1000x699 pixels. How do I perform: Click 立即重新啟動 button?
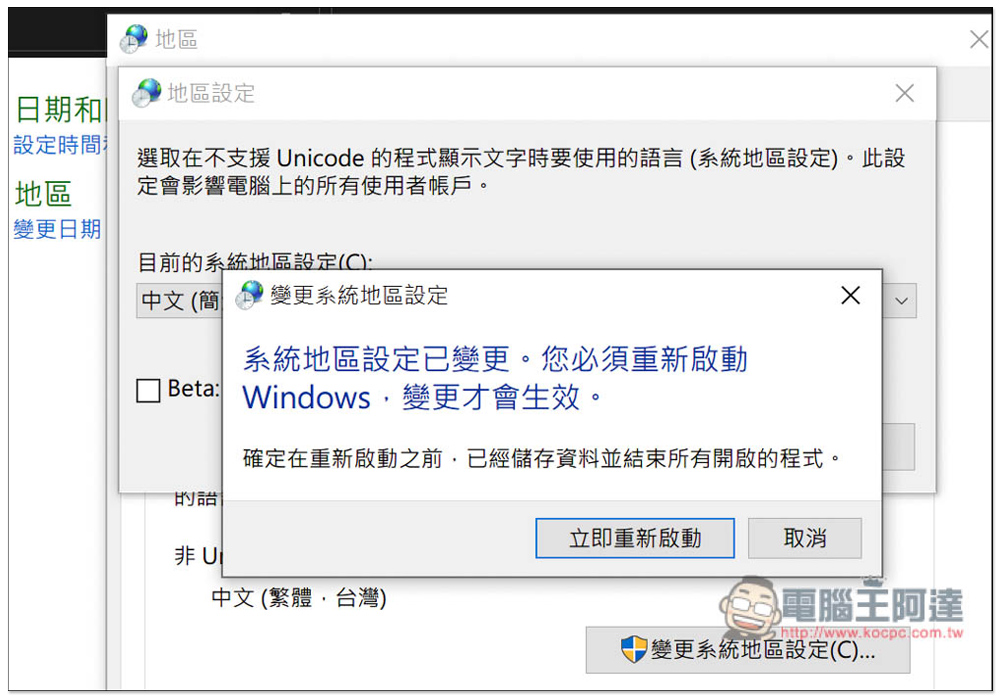point(635,538)
